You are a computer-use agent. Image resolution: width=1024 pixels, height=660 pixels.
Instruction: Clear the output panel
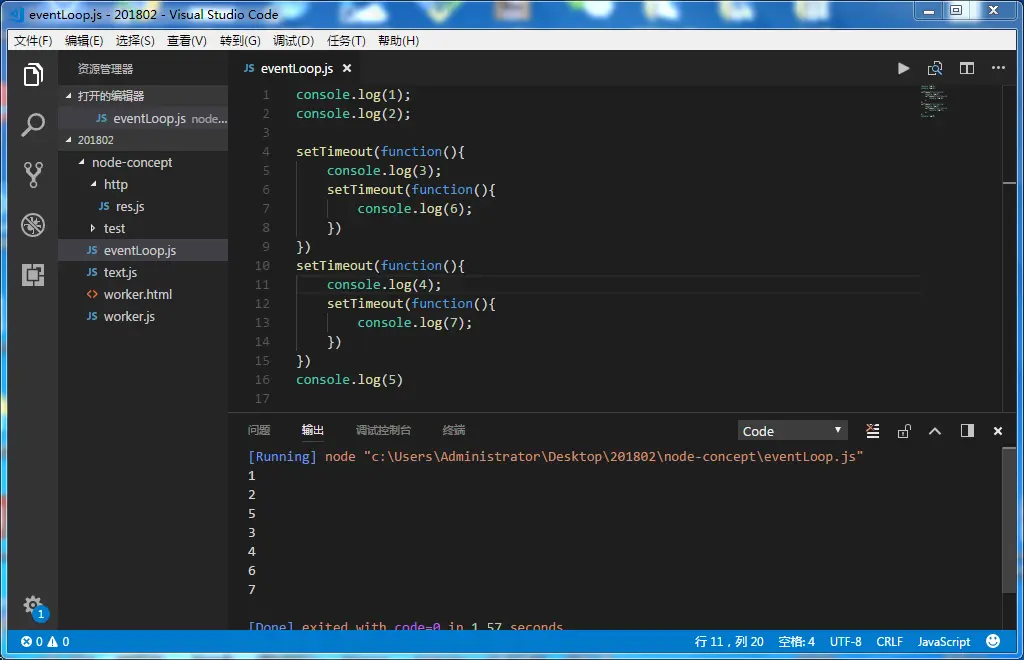[872, 431]
